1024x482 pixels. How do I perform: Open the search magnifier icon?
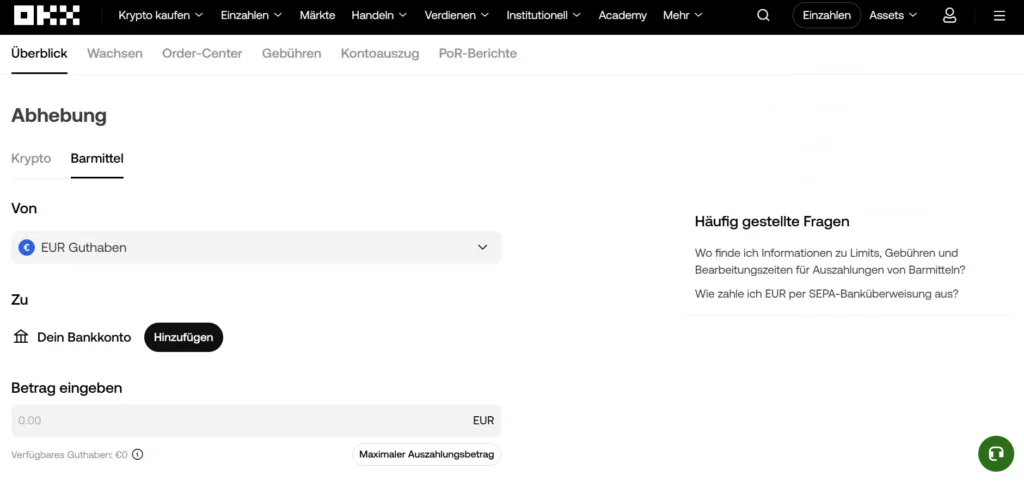[x=763, y=15]
